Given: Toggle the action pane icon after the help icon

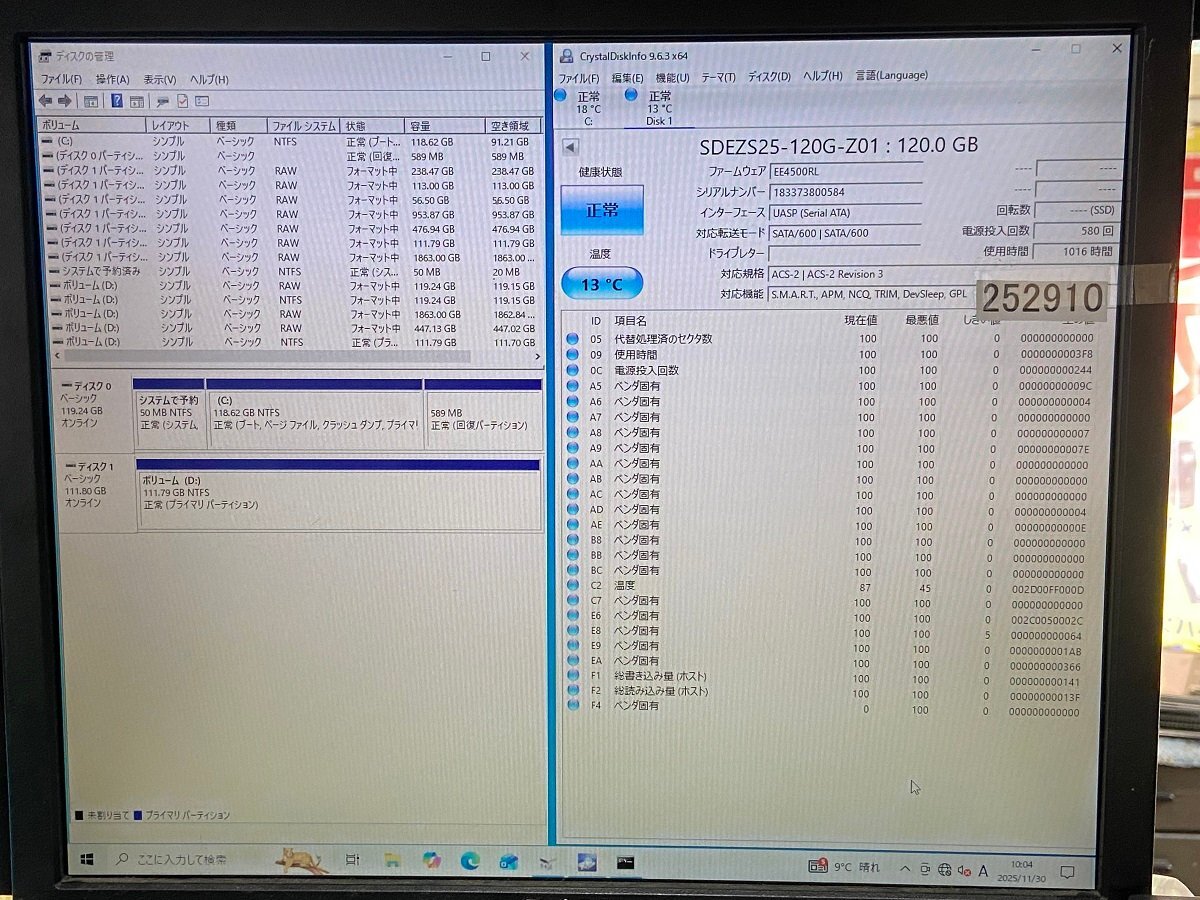Looking at the screenshot, I should click(x=136, y=101).
